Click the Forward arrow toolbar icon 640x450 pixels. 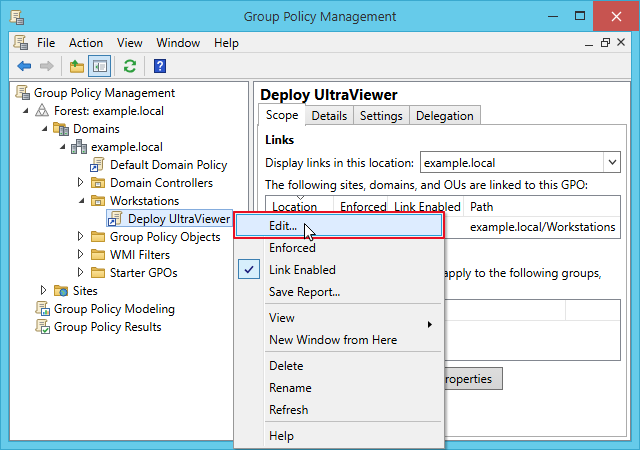(x=47, y=66)
